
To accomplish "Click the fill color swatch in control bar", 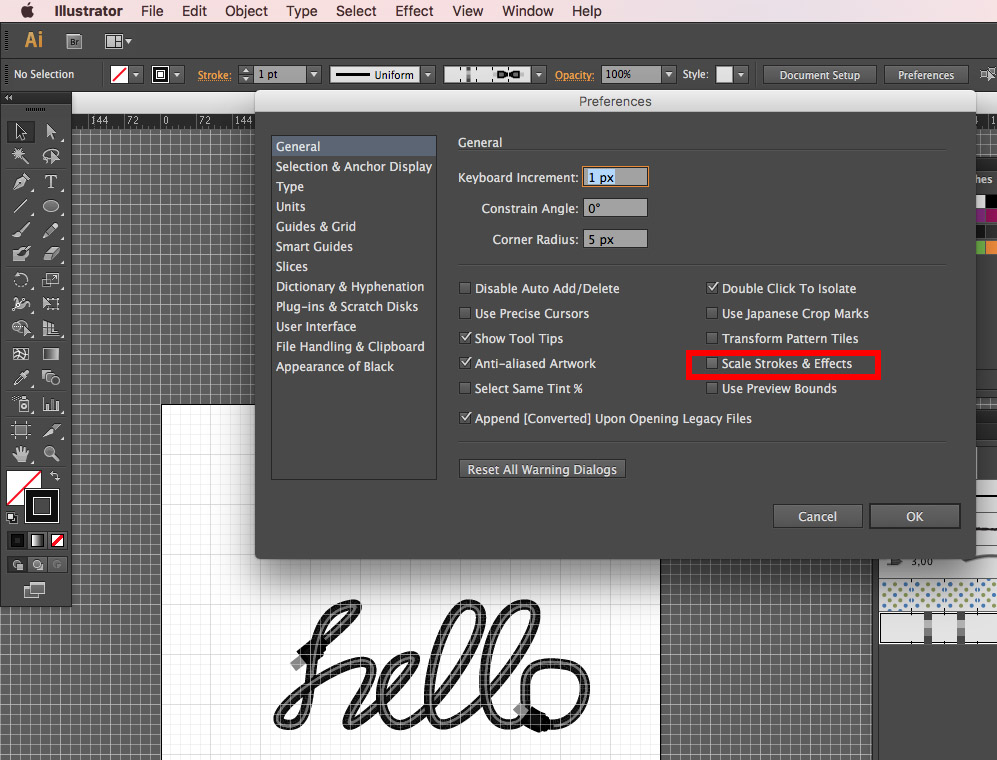I will (119, 75).
